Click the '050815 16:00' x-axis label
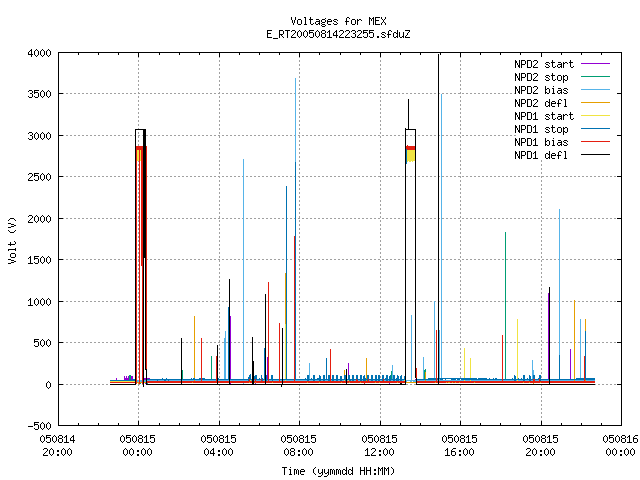The width and height of the screenshot is (640, 480). (x=459, y=446)
